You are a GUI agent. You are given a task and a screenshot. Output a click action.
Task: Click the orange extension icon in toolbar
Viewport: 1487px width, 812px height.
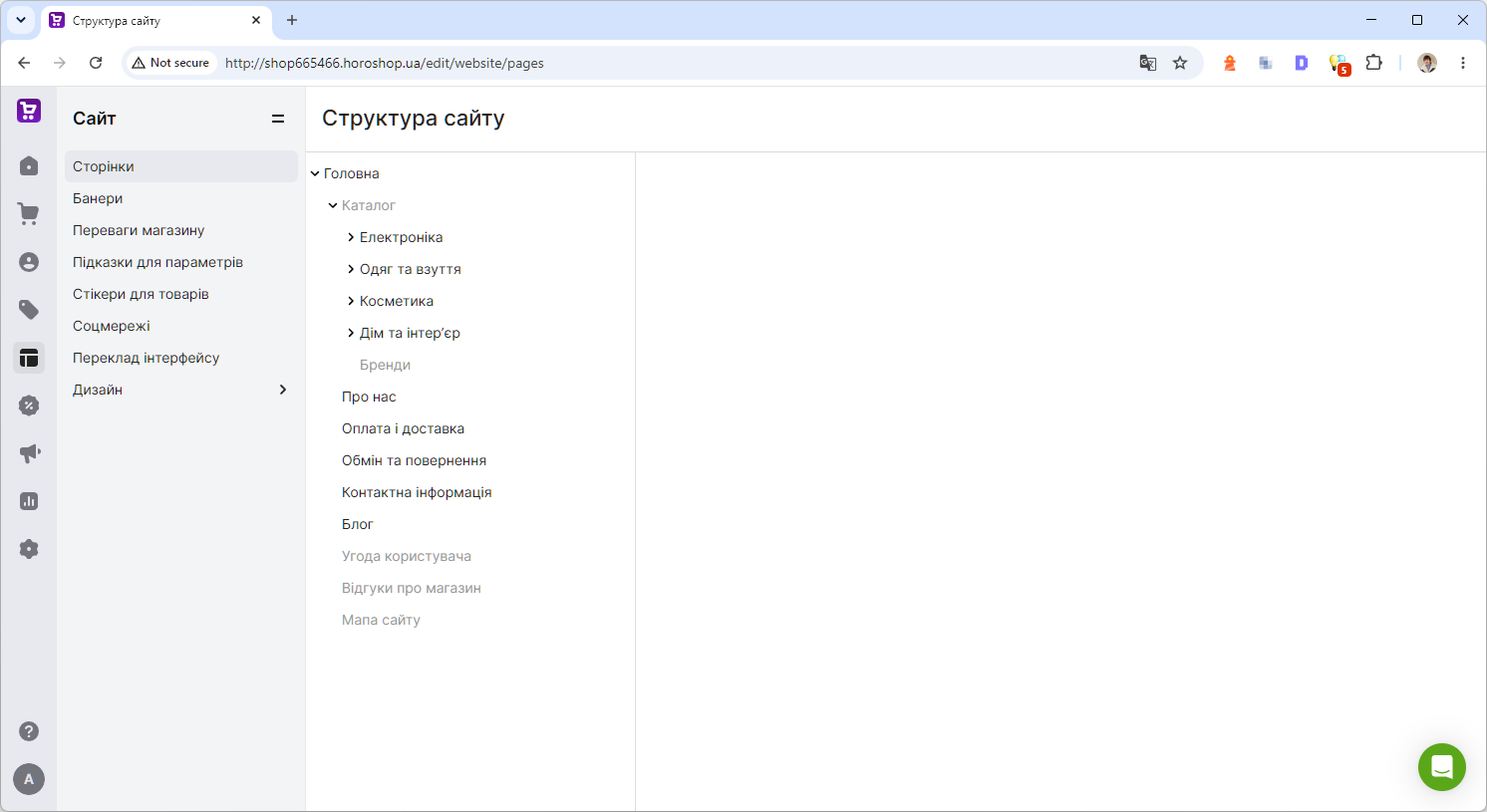(1230, 63)
